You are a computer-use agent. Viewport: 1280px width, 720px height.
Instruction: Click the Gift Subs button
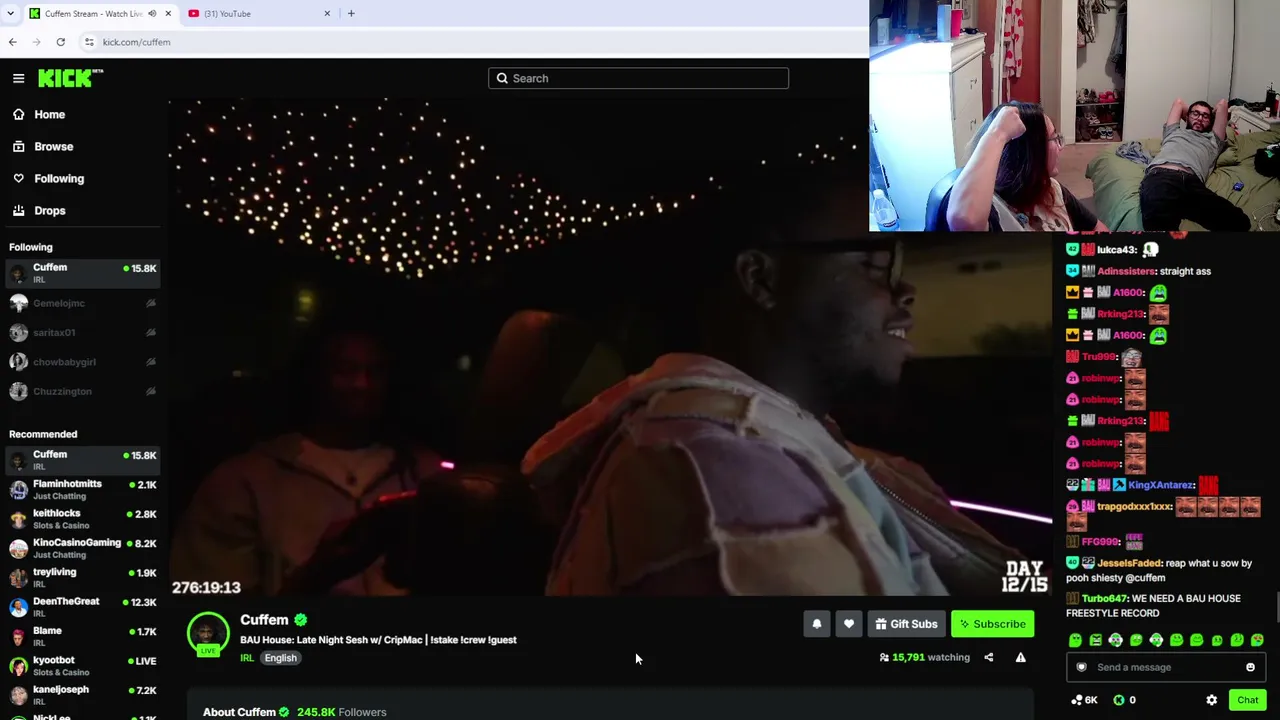(907, 624)
